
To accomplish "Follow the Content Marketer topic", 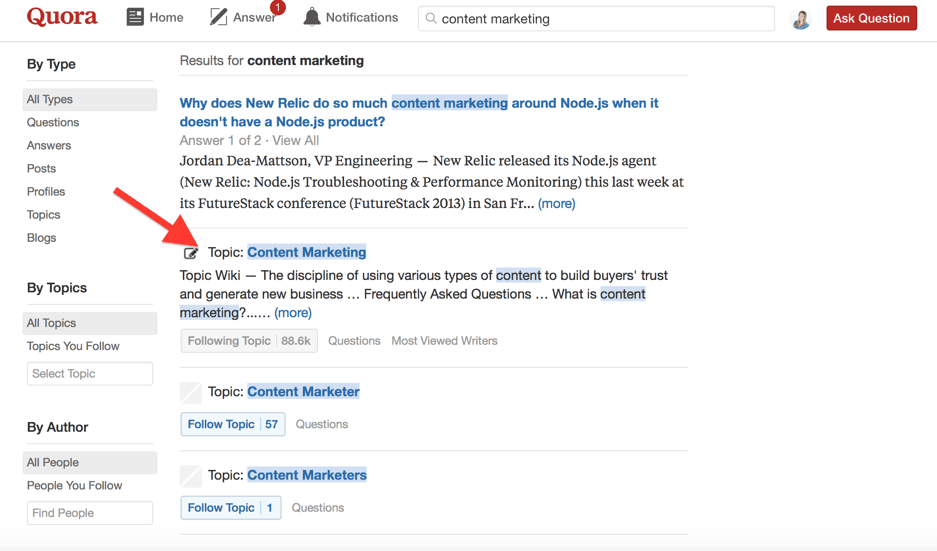I will (x=233, y=424).
